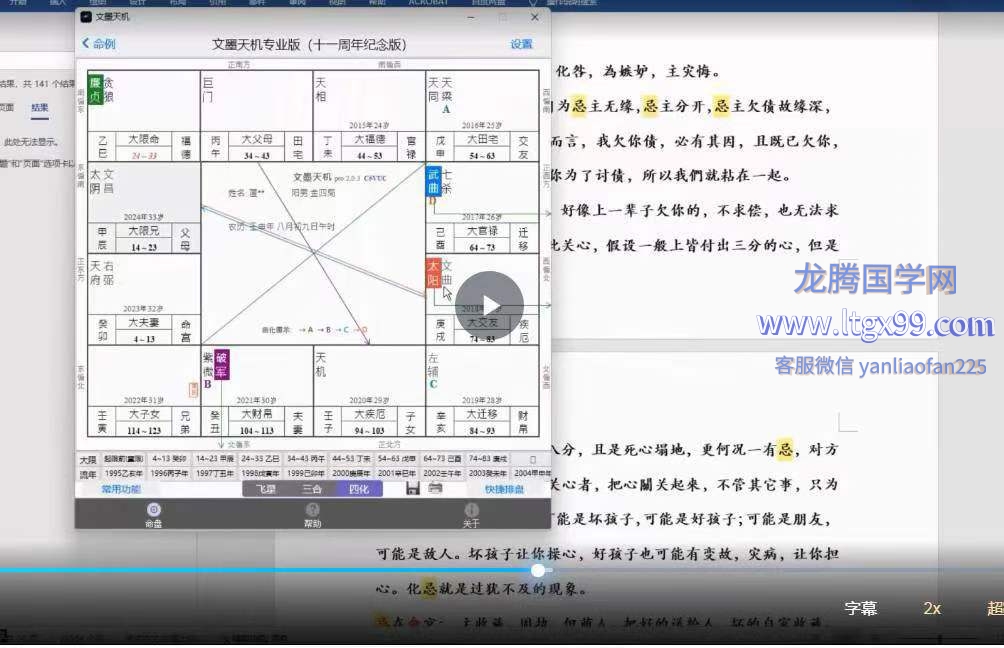
Task: Select 大限 period 4~13
Action: [169, 459]
